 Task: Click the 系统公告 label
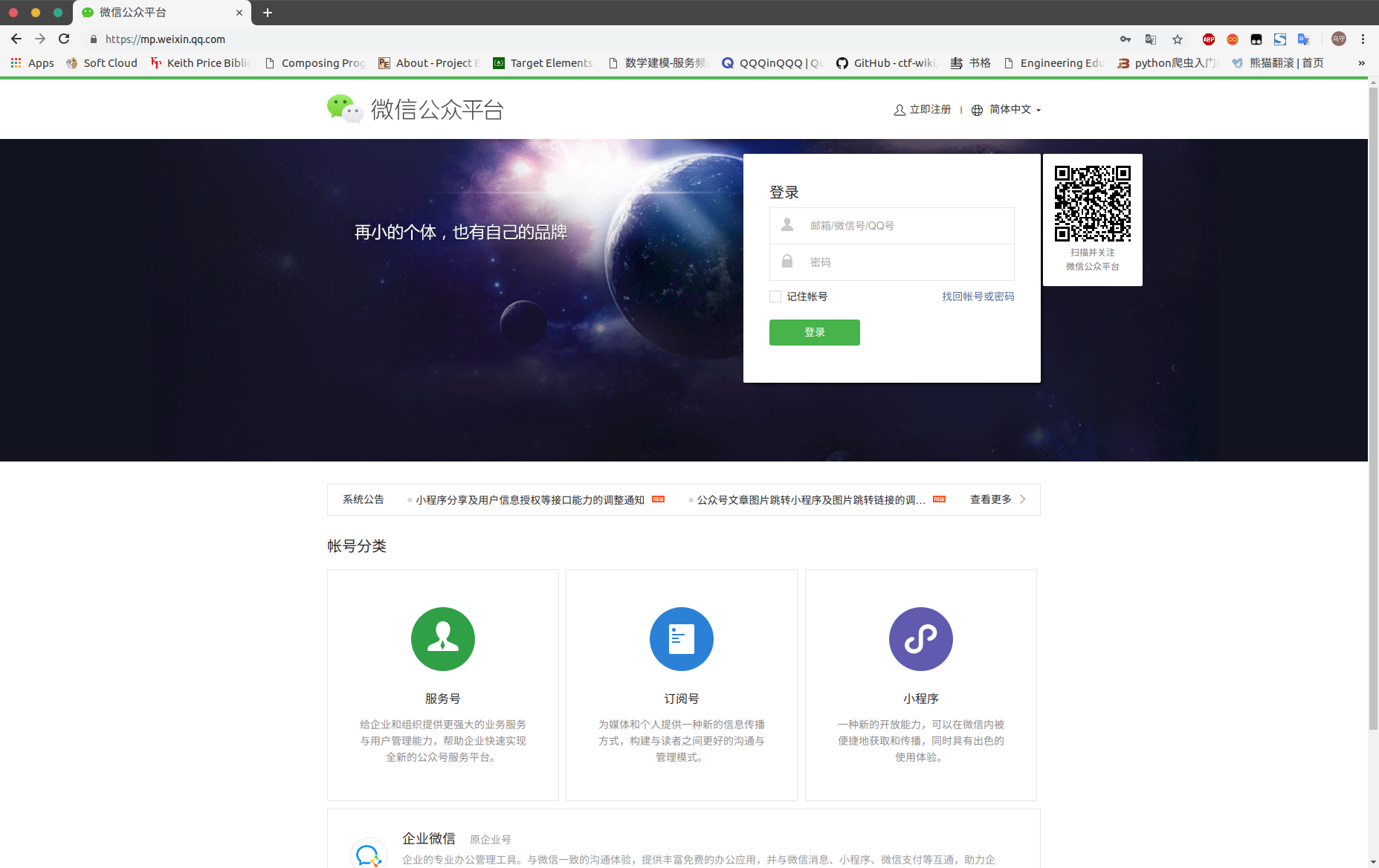[364, 499]
